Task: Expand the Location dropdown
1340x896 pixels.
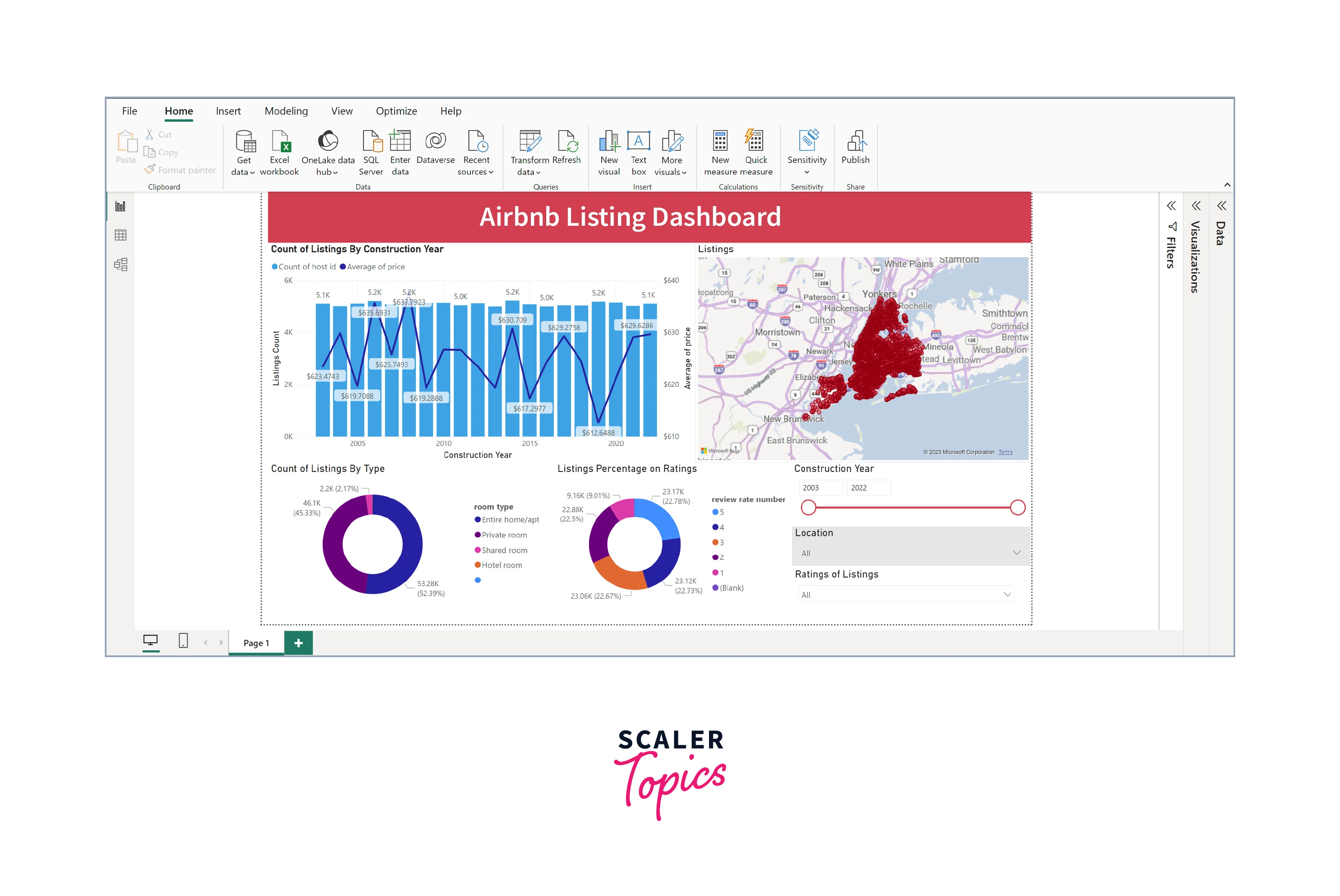Action: pos(1016,552)
